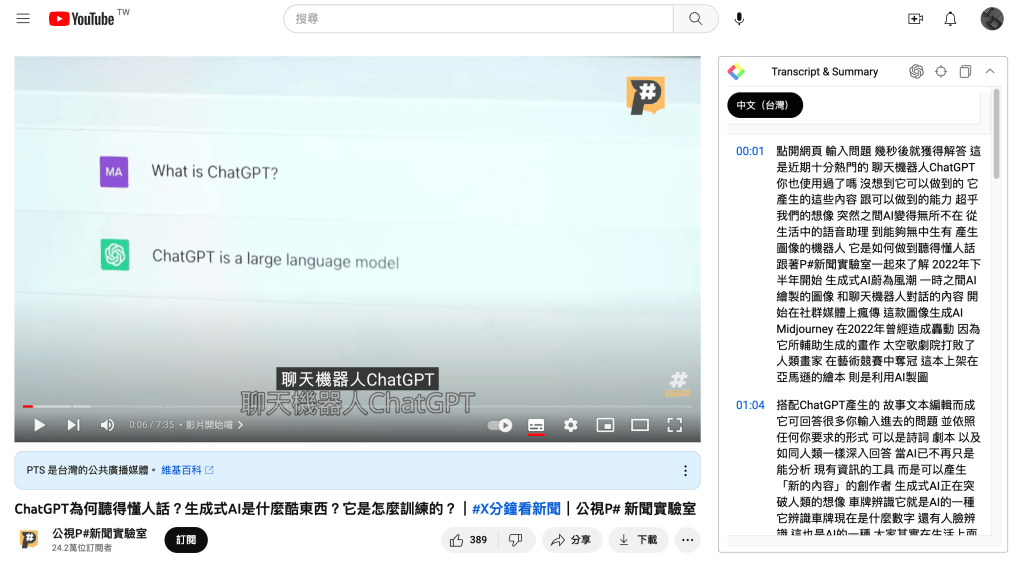Image resolution: width=1024 pixels, height=562 pixels.
Task: Like the video with 389 likes
Action: pyautogui.click(x=469, y=540)
